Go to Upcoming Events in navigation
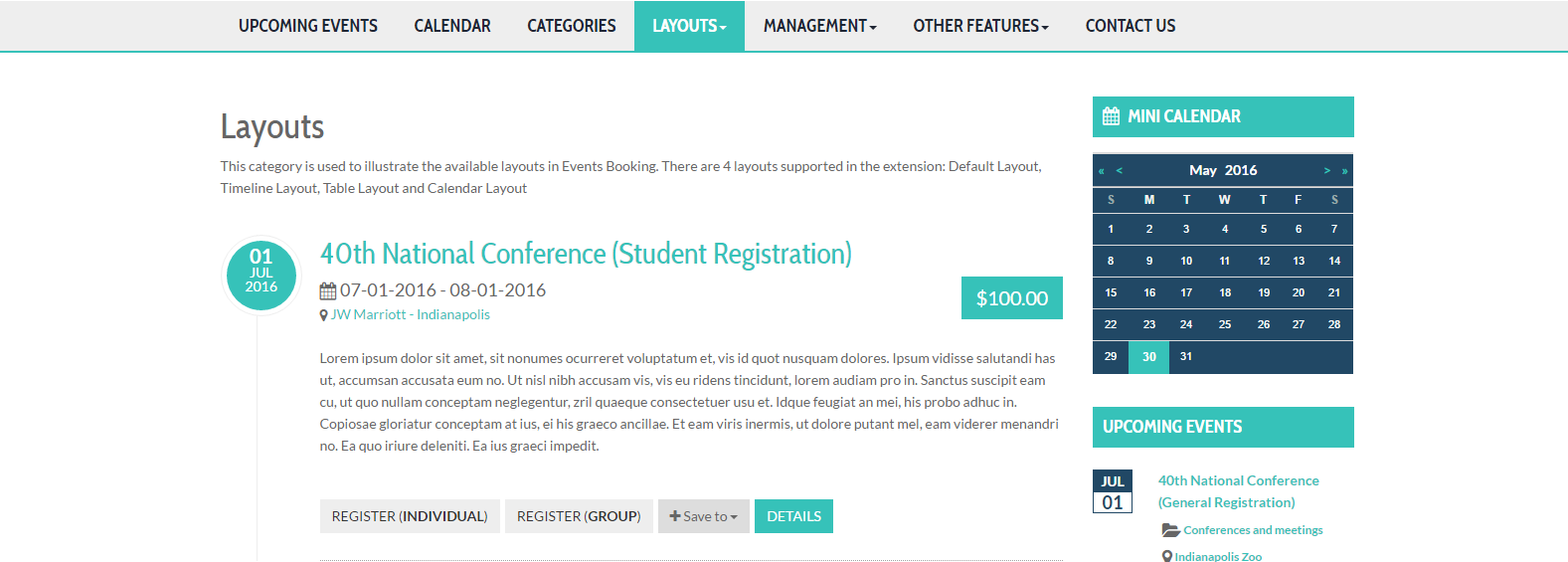Viewport: 1568px width, 562px height. point(308,26)
